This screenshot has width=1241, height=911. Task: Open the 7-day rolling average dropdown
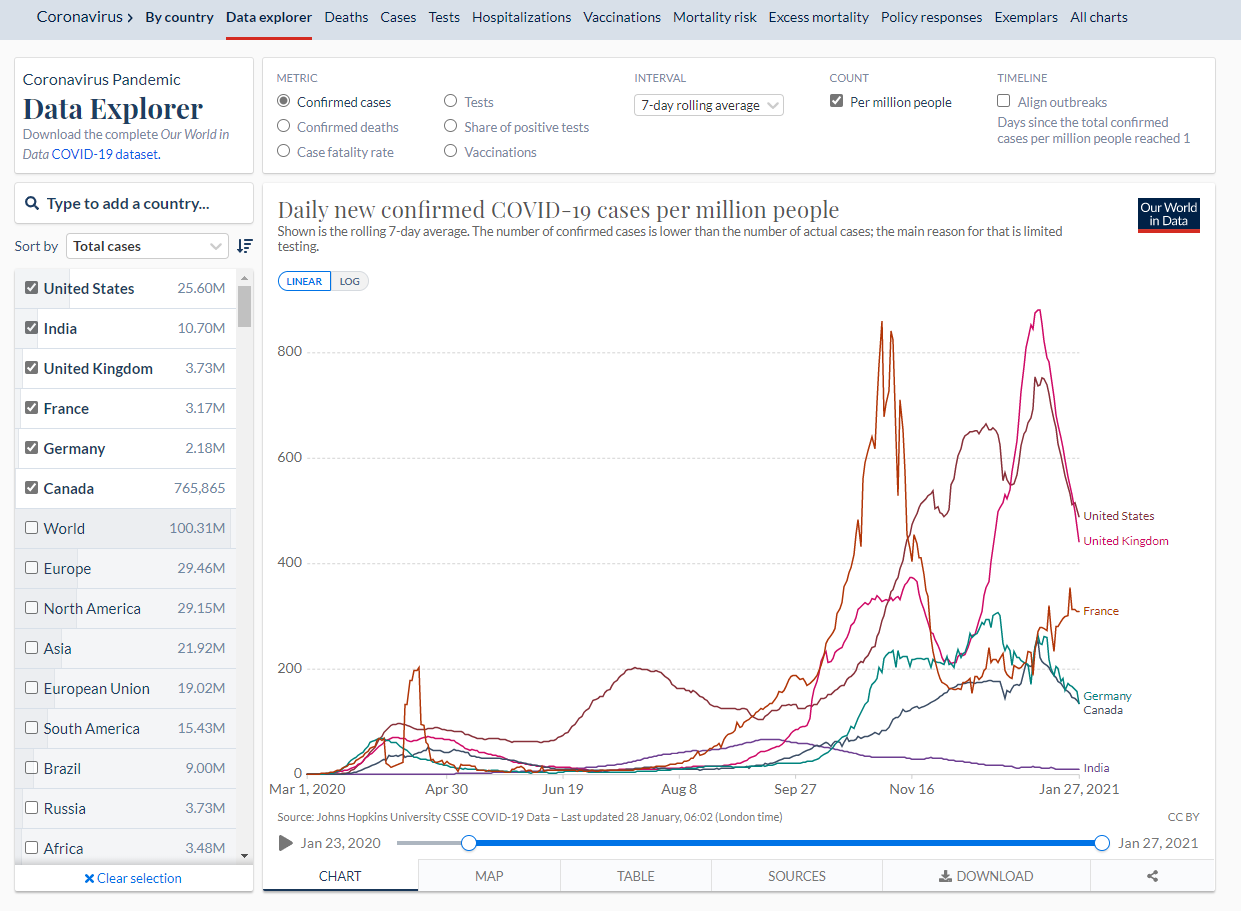click(708, 105)
